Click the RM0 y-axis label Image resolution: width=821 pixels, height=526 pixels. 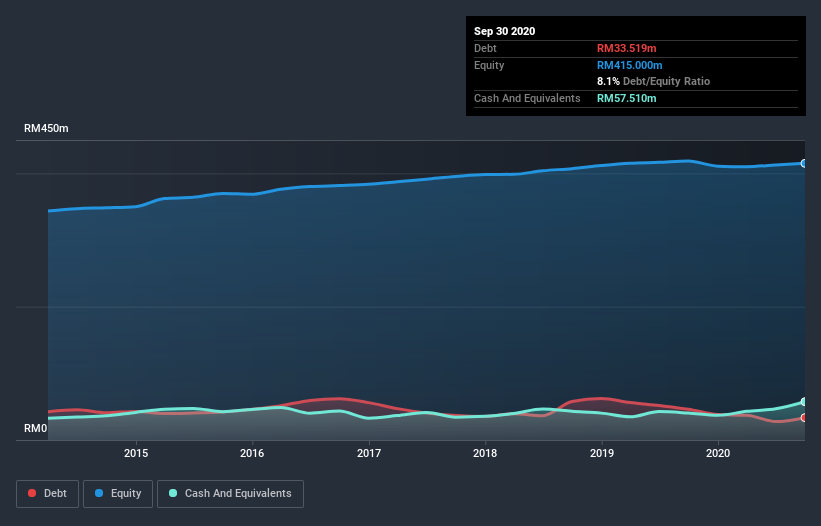[x=35, y=428]
